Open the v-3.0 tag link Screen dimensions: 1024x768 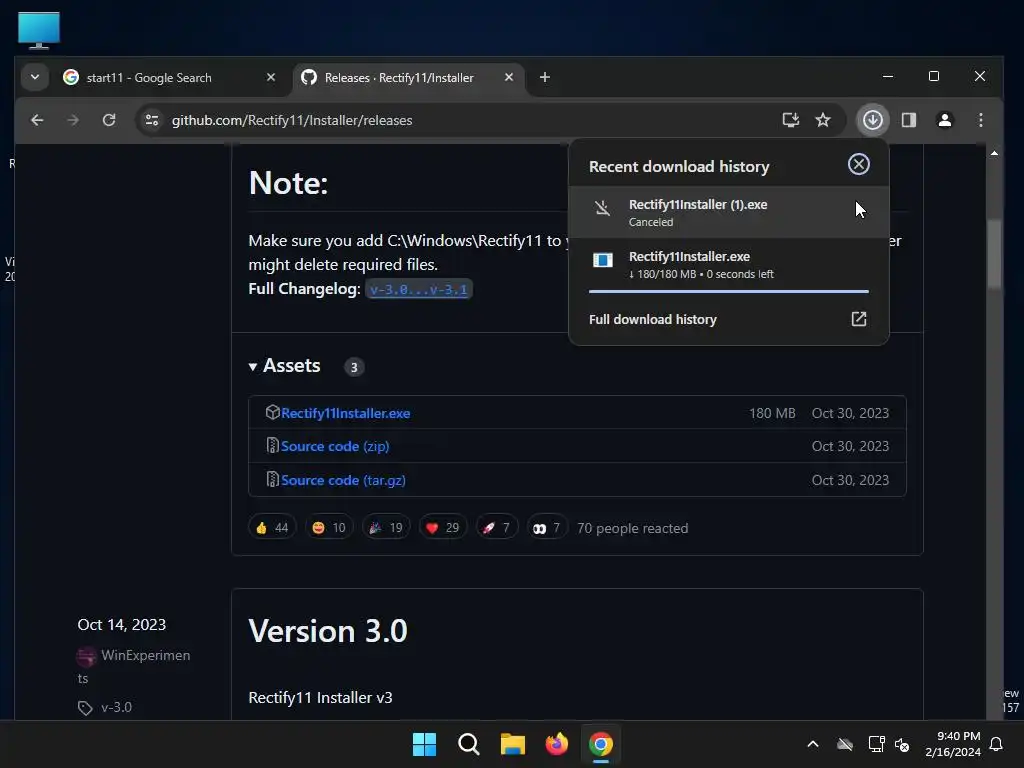pyautogui.click(x=116, y=707)
